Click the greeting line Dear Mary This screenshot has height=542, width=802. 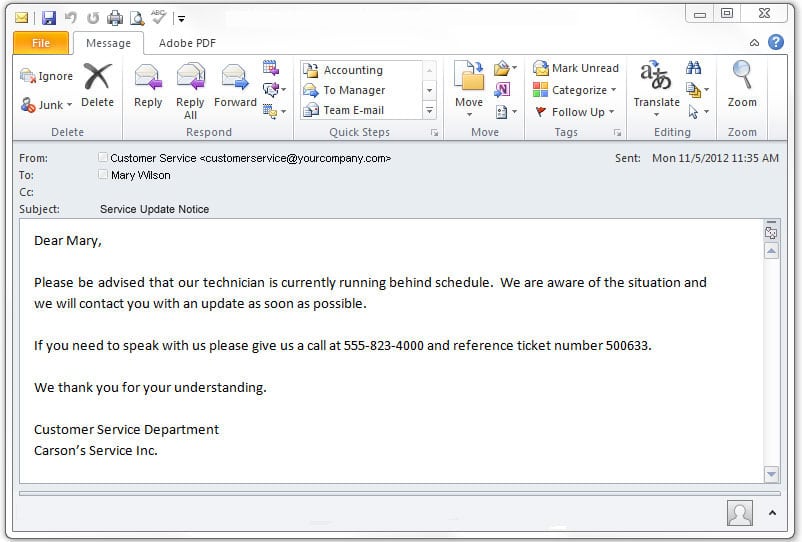tap(68, 241)
